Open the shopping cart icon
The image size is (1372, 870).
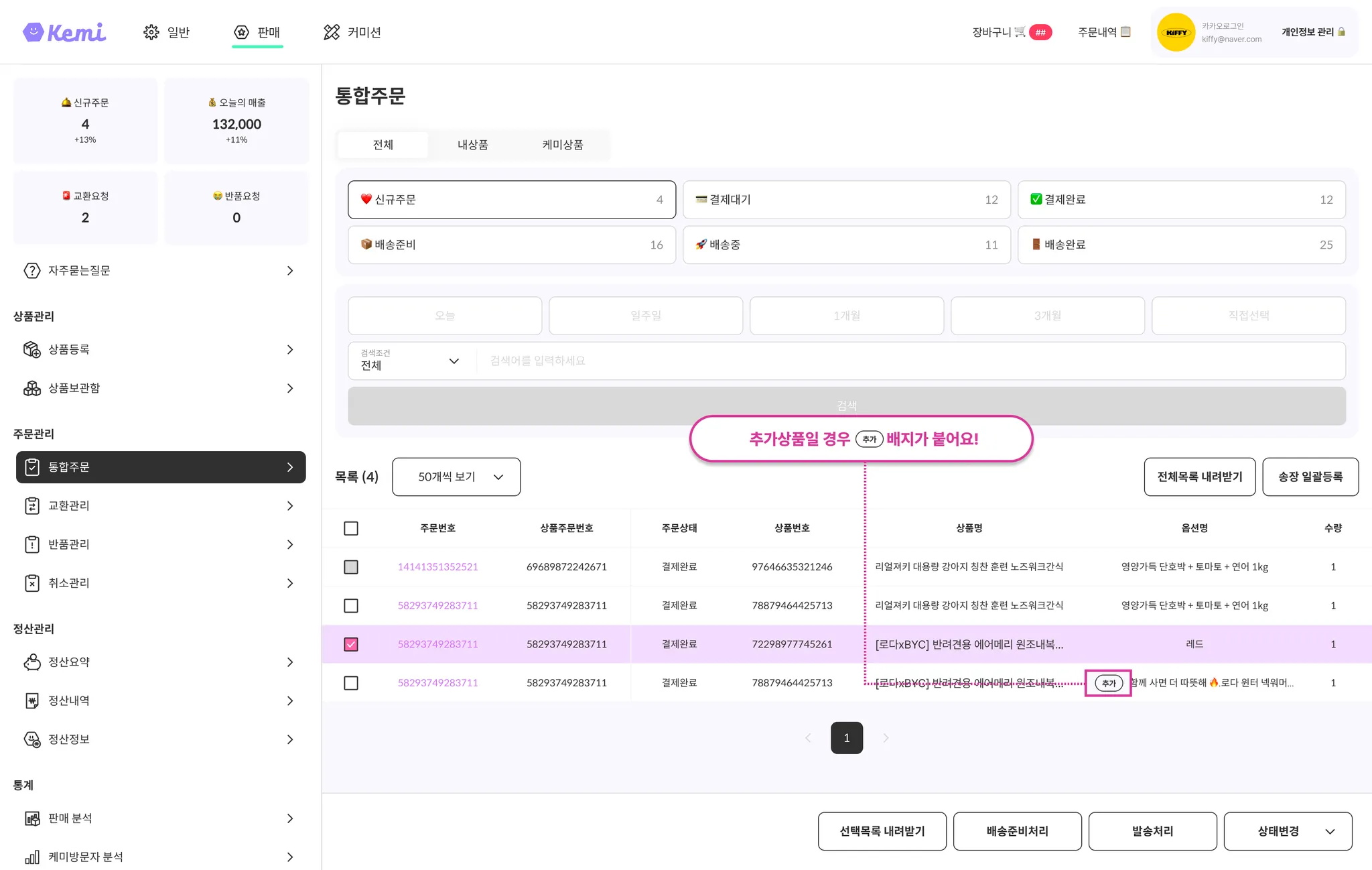tap(1020, 32)
